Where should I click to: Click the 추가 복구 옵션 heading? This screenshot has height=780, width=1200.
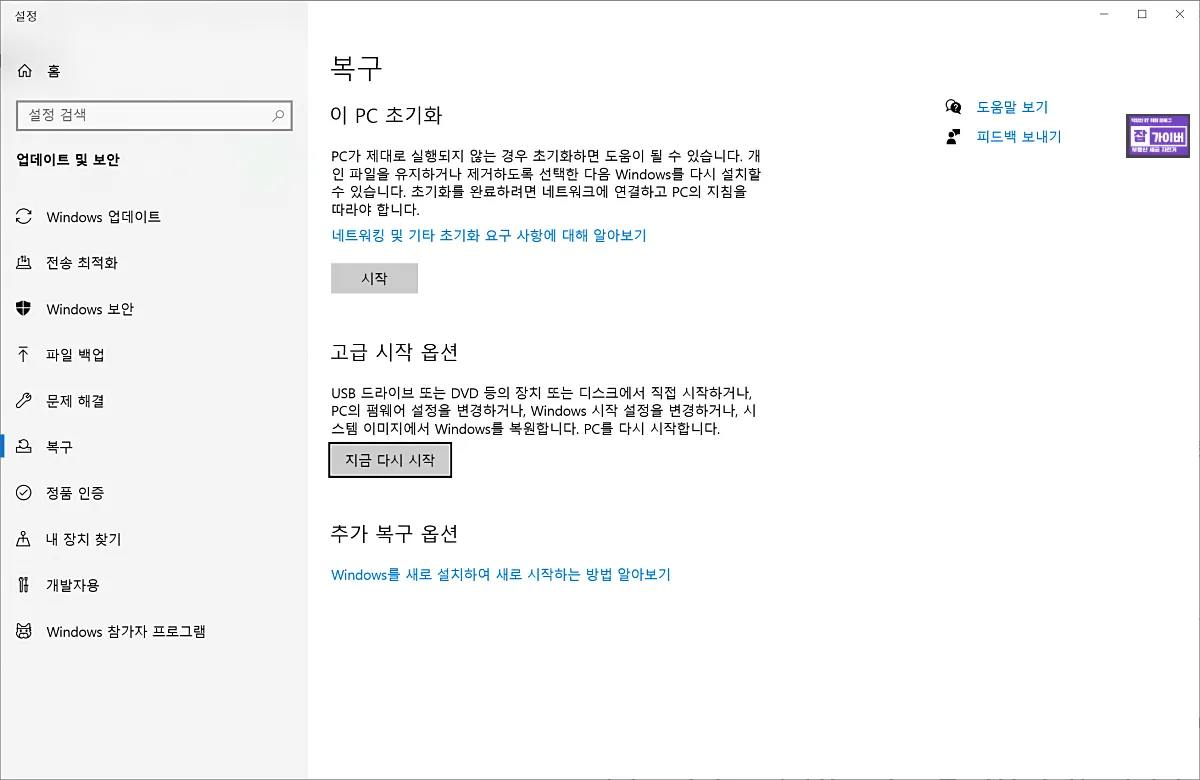394,533
